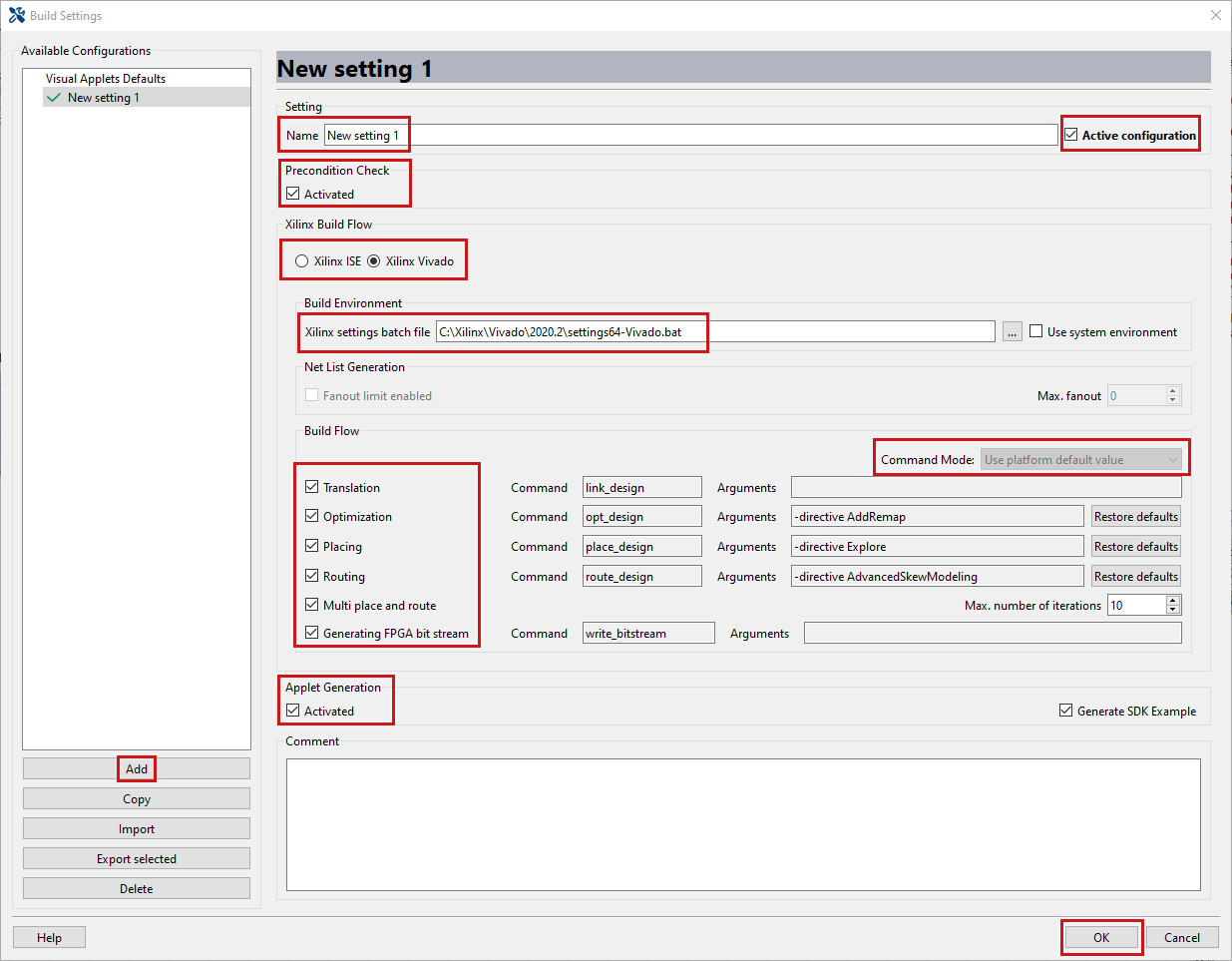The image size is (1232, 961).
Task: Open the batch file browse dialog
Action: pyautogui.click(x=1012, y=330)
